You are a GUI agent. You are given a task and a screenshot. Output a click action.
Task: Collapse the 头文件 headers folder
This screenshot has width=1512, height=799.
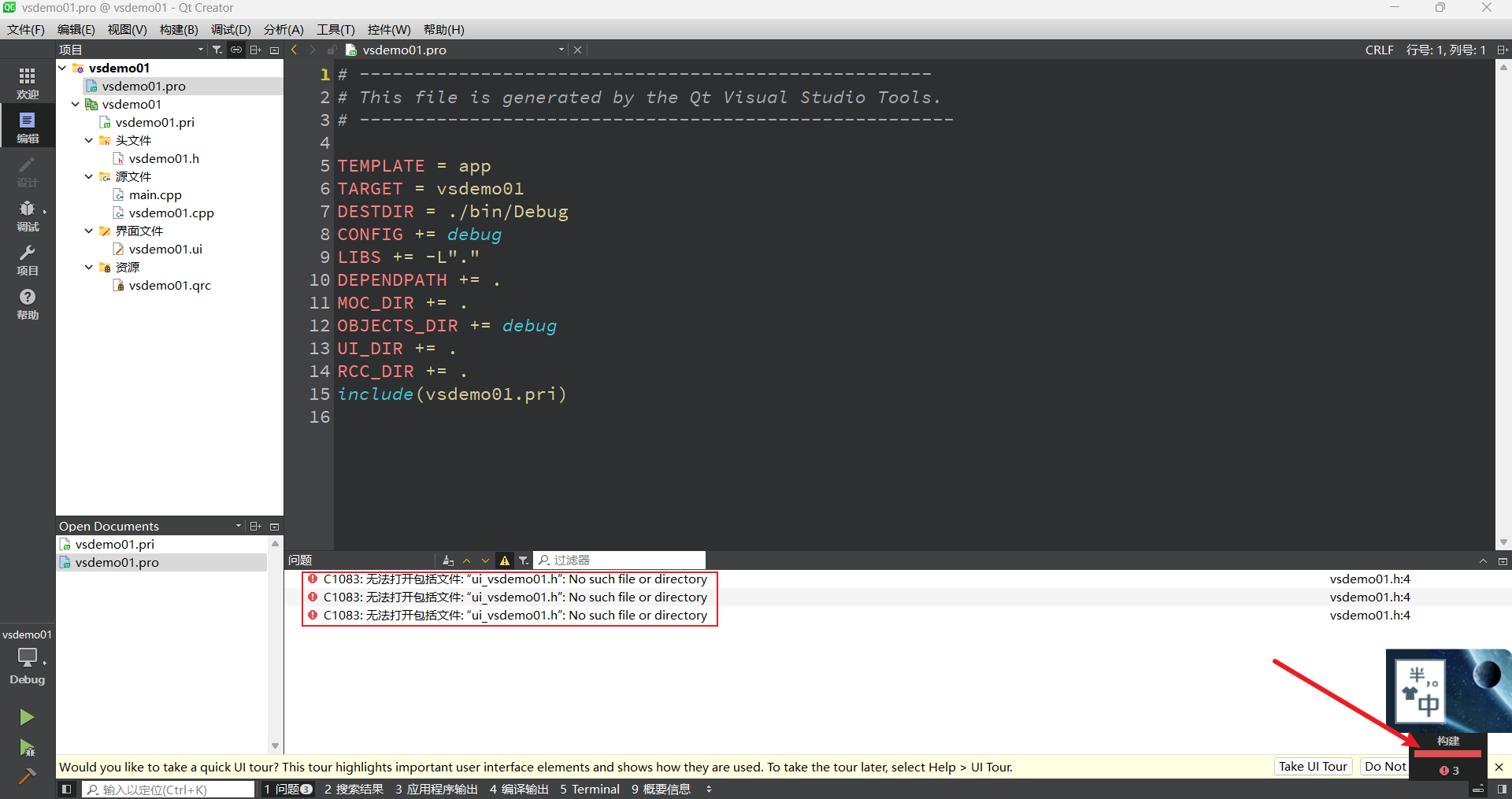coord(89,140)
